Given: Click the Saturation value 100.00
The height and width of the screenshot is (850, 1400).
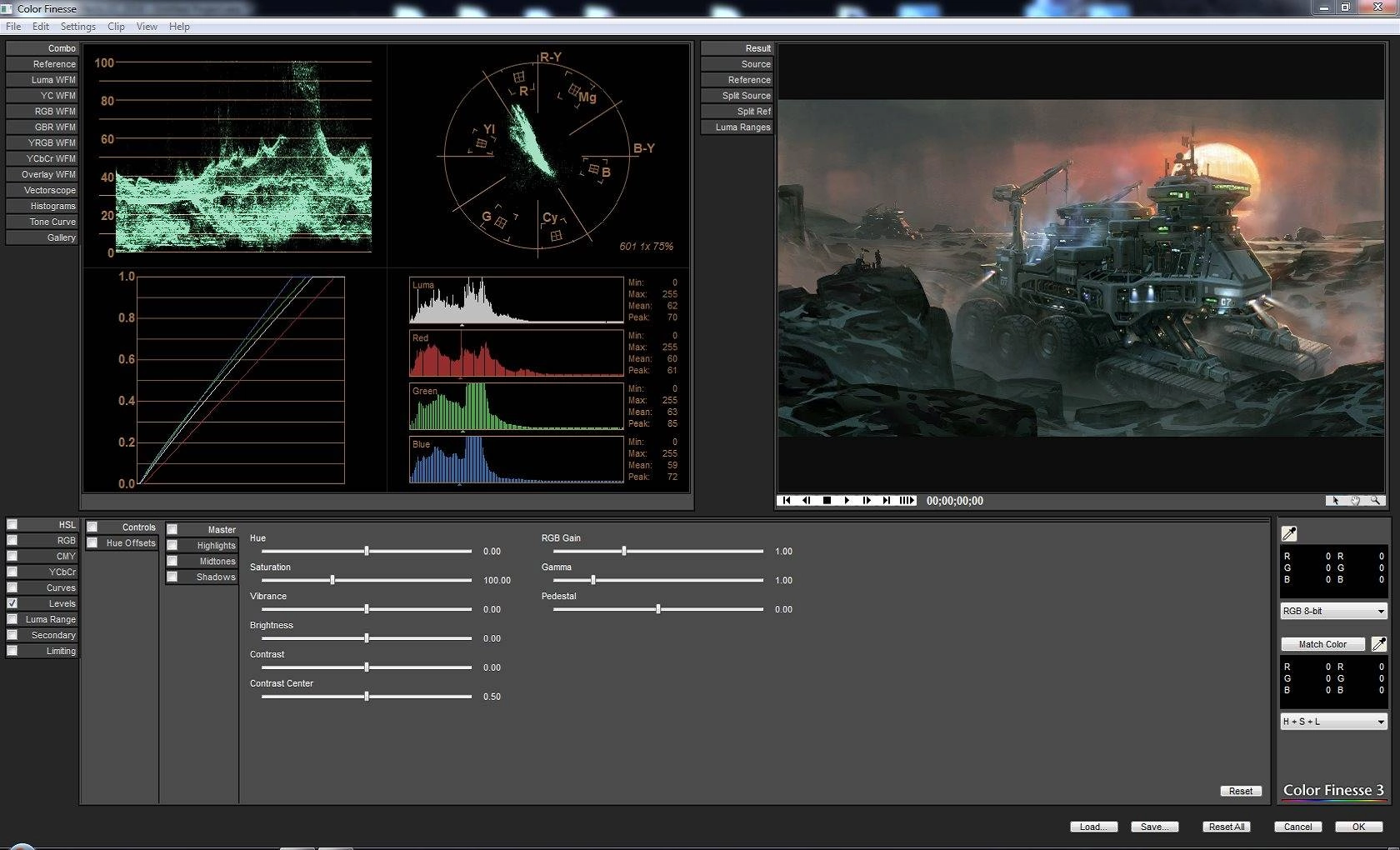Looking at the screenshot, I should (497, 580).
